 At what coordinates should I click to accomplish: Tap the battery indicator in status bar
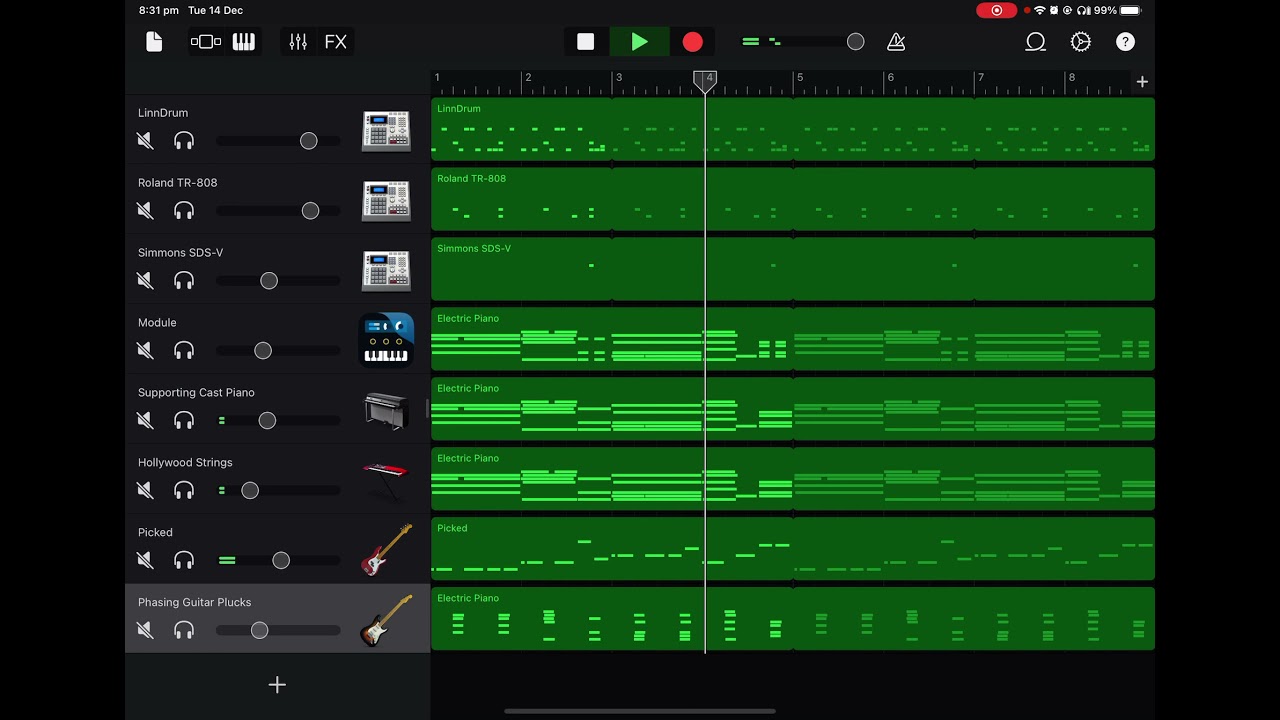[x=1130, y=10]
